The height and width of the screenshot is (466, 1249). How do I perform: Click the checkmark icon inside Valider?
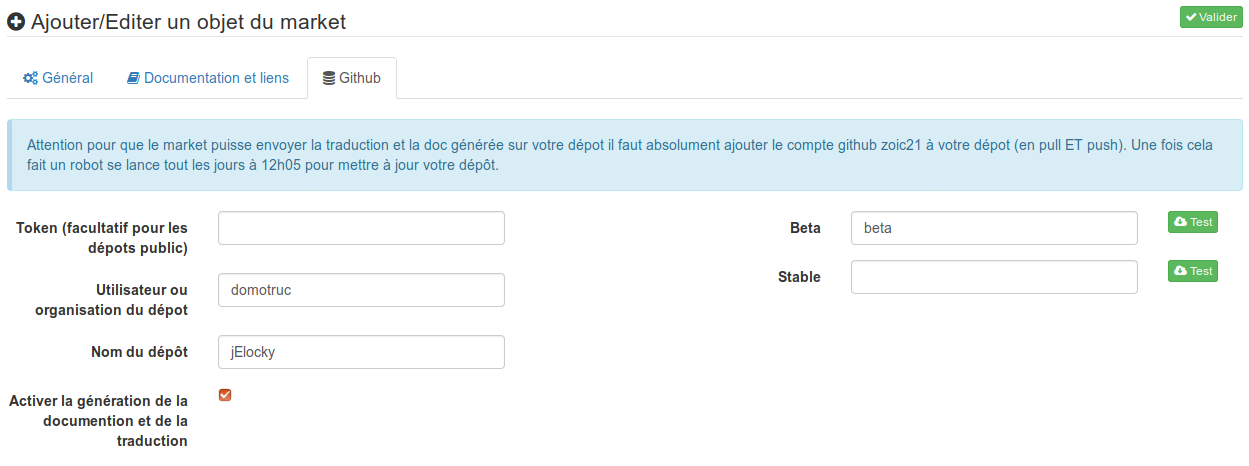click(x=1191, y=17)
